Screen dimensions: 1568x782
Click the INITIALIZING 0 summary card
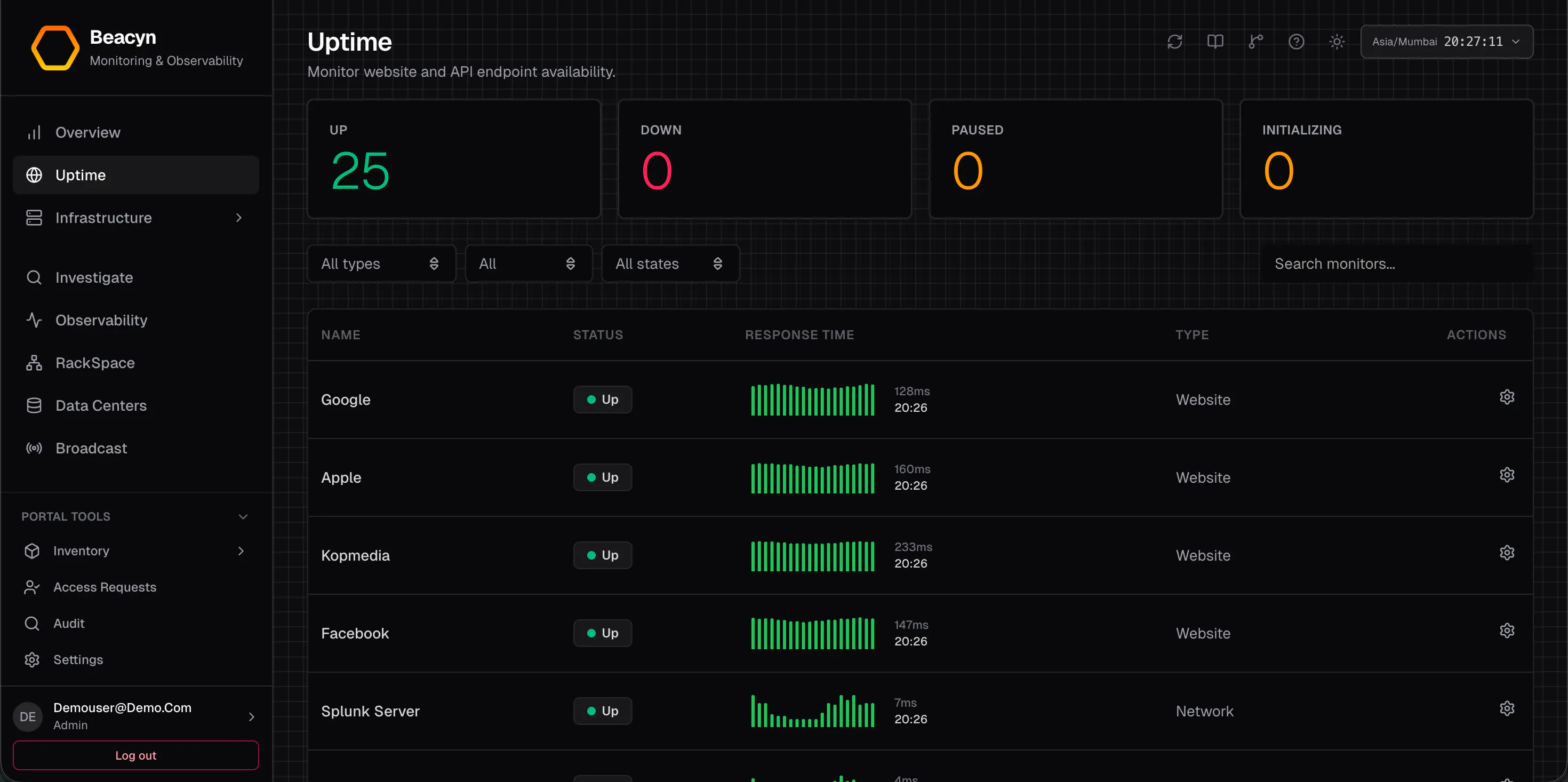pos(1387,159)
